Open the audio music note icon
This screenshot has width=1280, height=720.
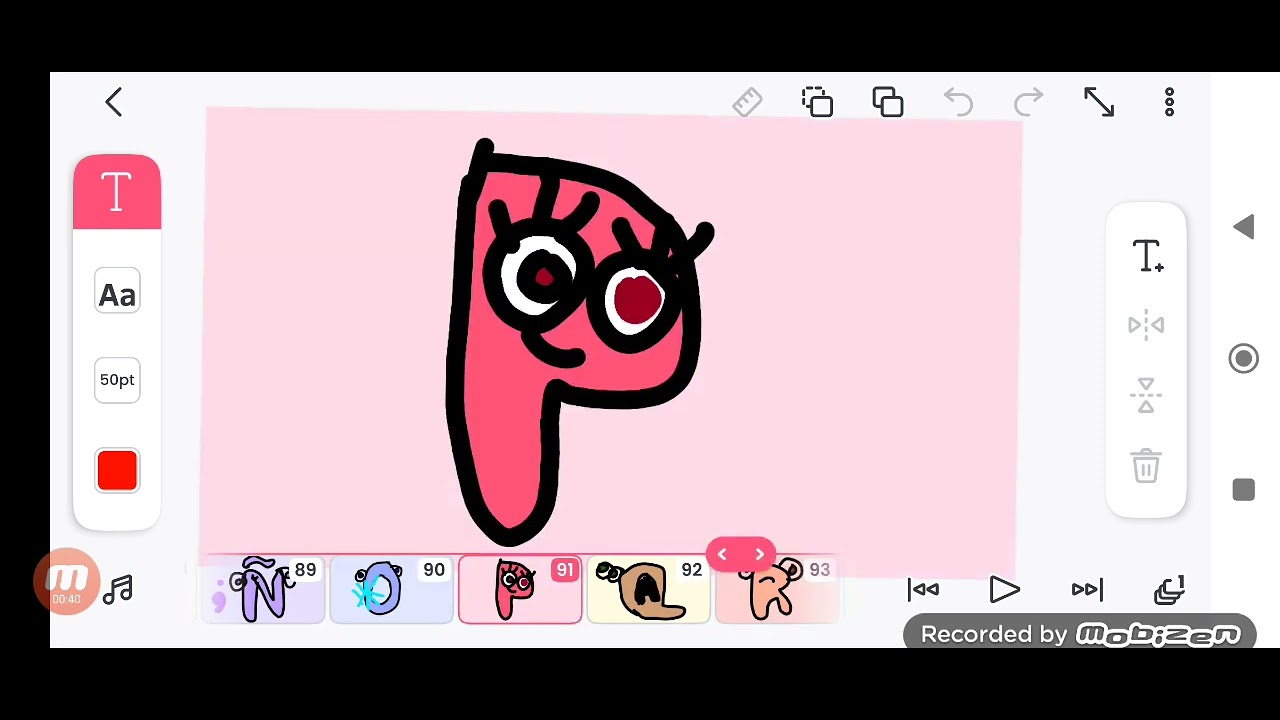coord(118,589)
